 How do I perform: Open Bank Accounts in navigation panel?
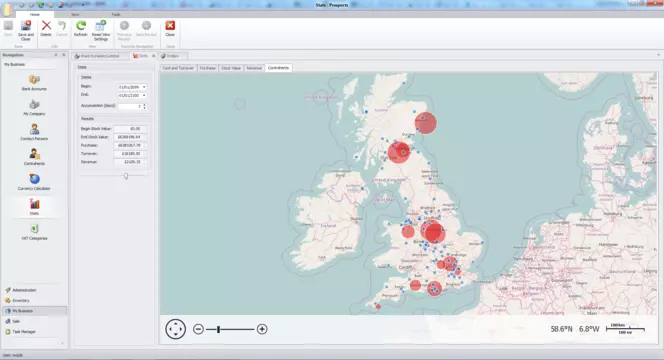(x=34, y=83)
